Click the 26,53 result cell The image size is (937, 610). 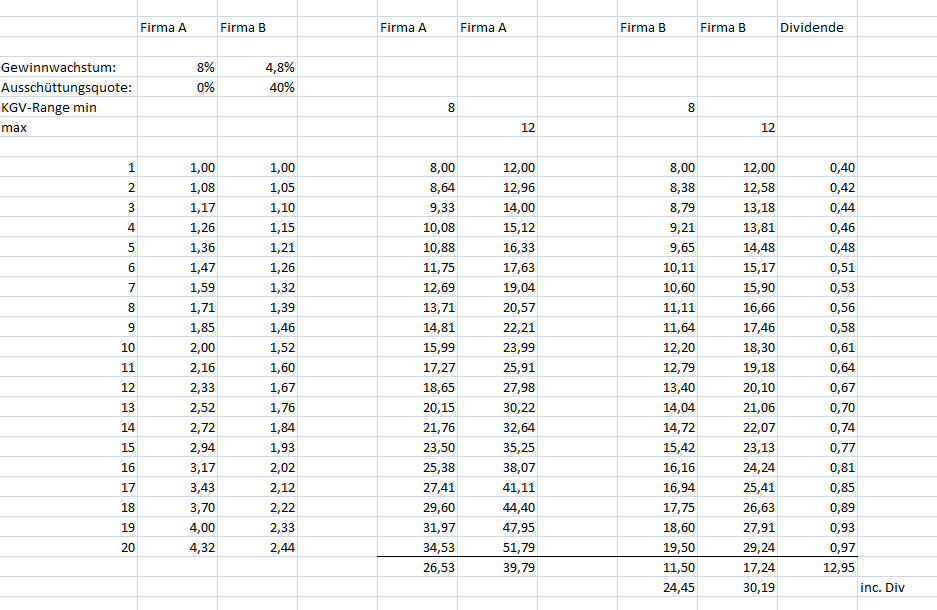[417, 568]
